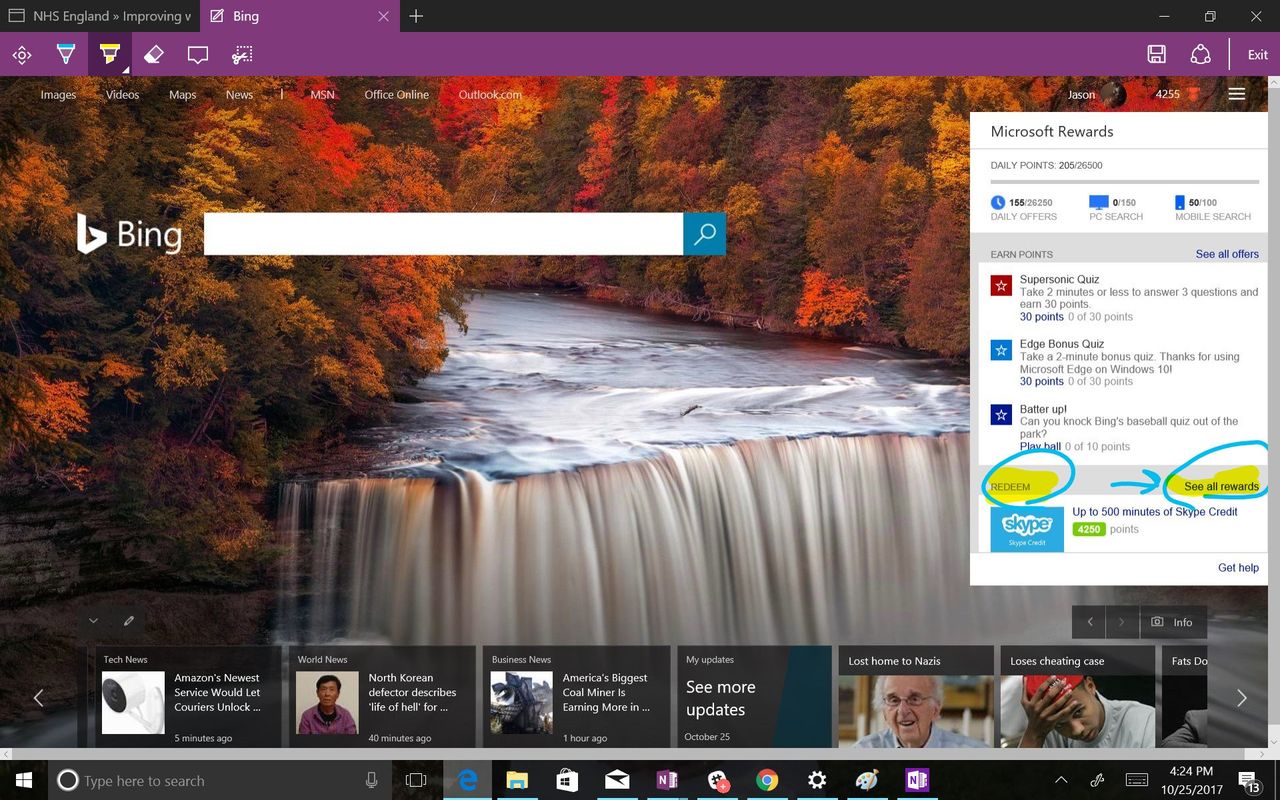The width and height of the screenshot is (1280, 800).
Task: Open the Mobile Search points item
Action: tap(1213, 208)
